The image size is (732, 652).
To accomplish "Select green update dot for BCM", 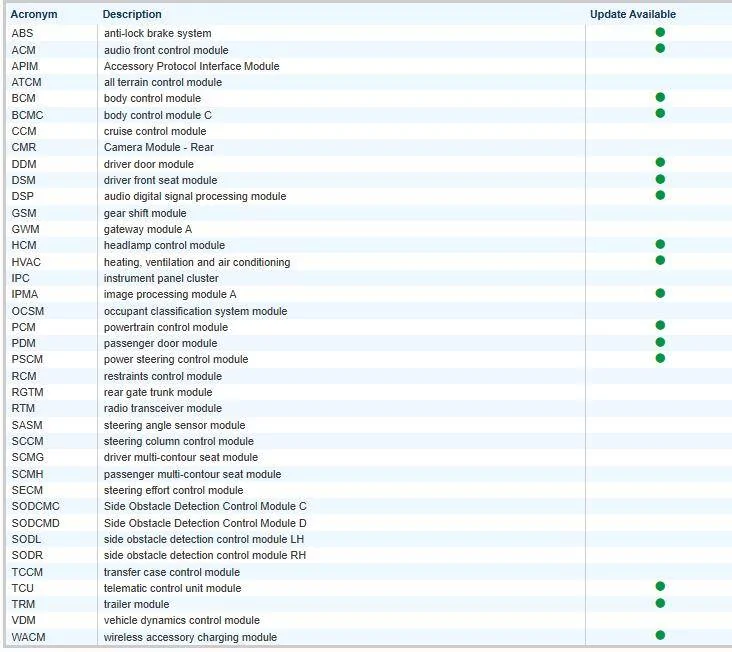I will 660,97.
